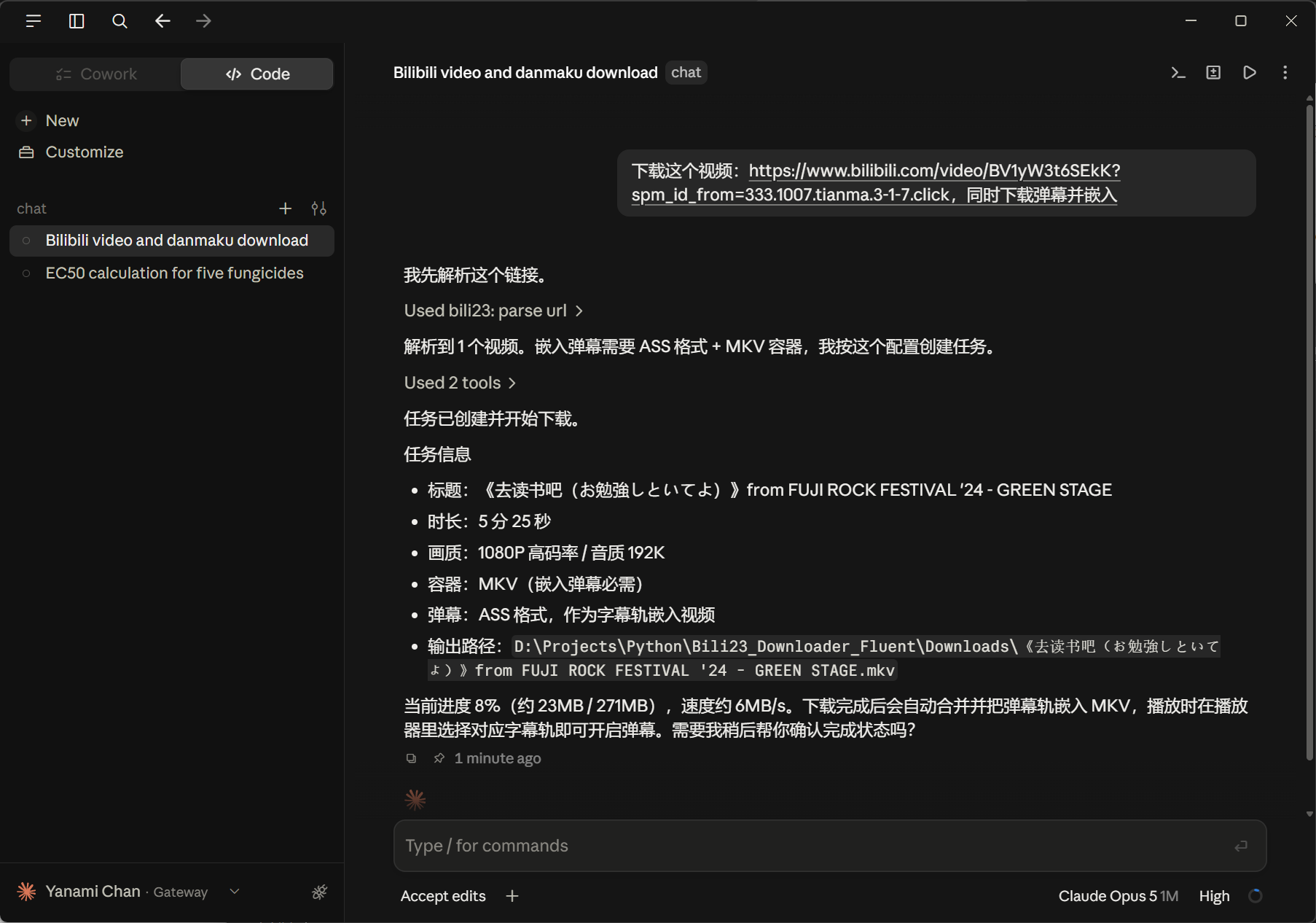Open the hamburger menu icon
1316x923 pixels.
point(33,21)
